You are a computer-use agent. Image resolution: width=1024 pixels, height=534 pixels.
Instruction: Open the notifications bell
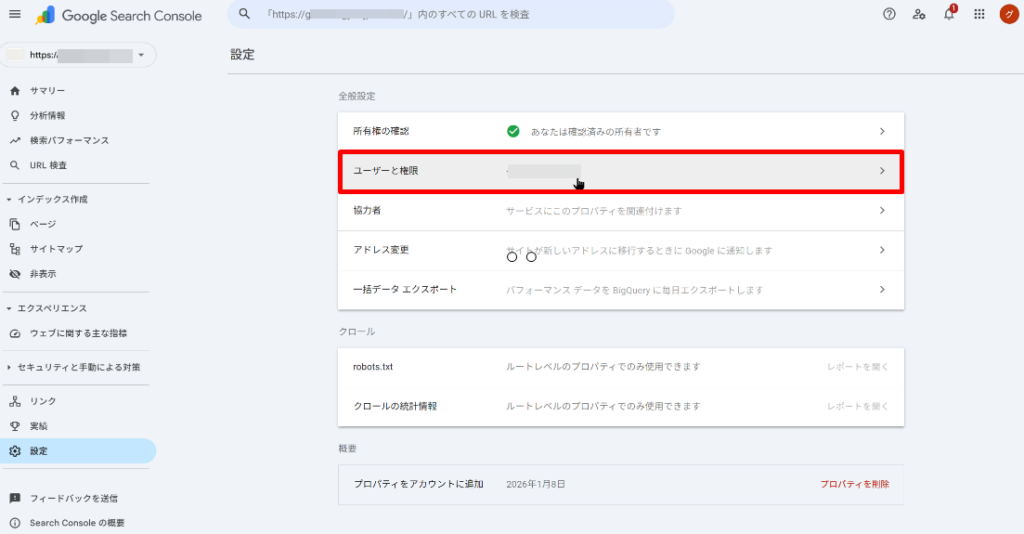coord(949,14)
